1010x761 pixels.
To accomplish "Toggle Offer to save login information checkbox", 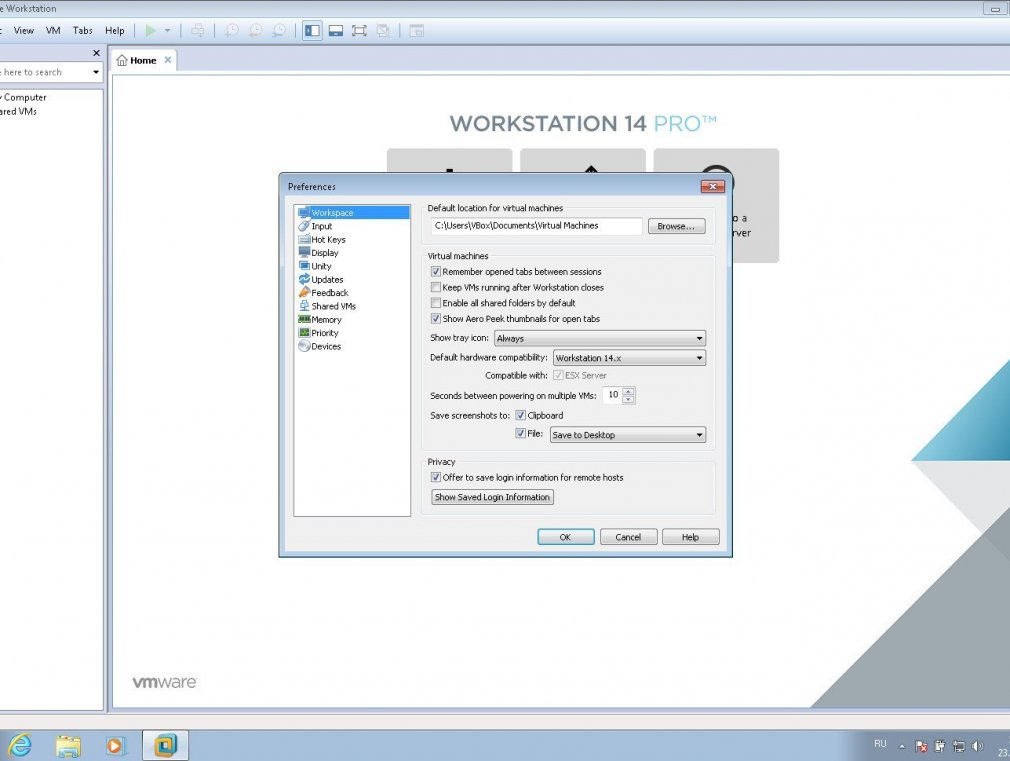I will click(436, 477).
